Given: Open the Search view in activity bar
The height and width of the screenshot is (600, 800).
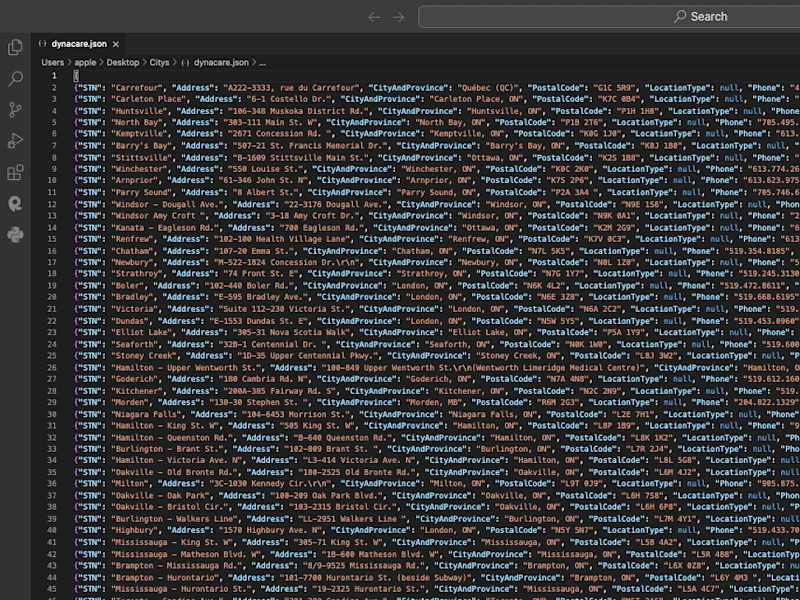Looking at the screenshot, I should pyautogui.click(x=15, y=79).
